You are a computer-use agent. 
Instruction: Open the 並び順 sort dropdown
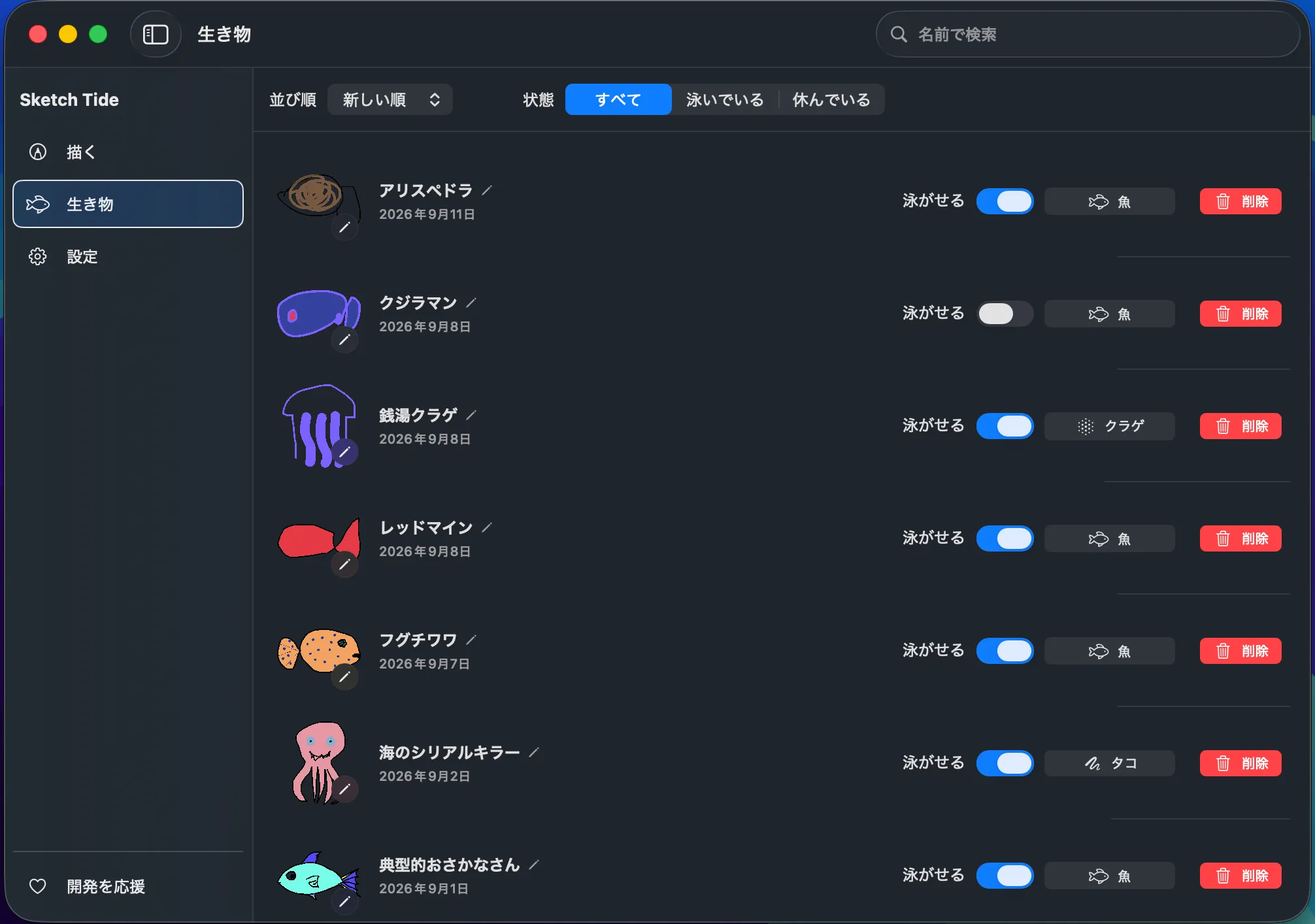click(390, 100)
